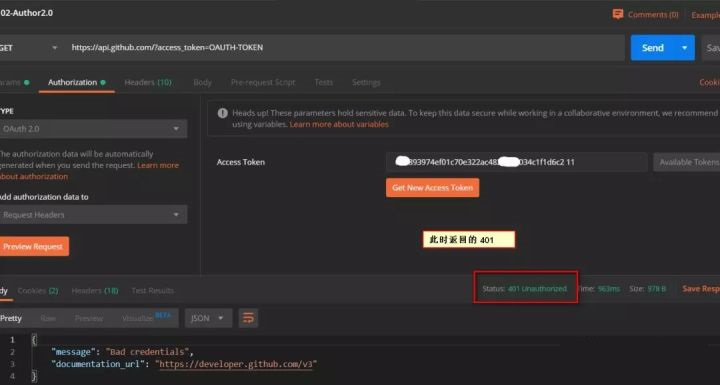Open the Settings tab
The height and width of the screenshot is (385, 720).
coord(366,83)
